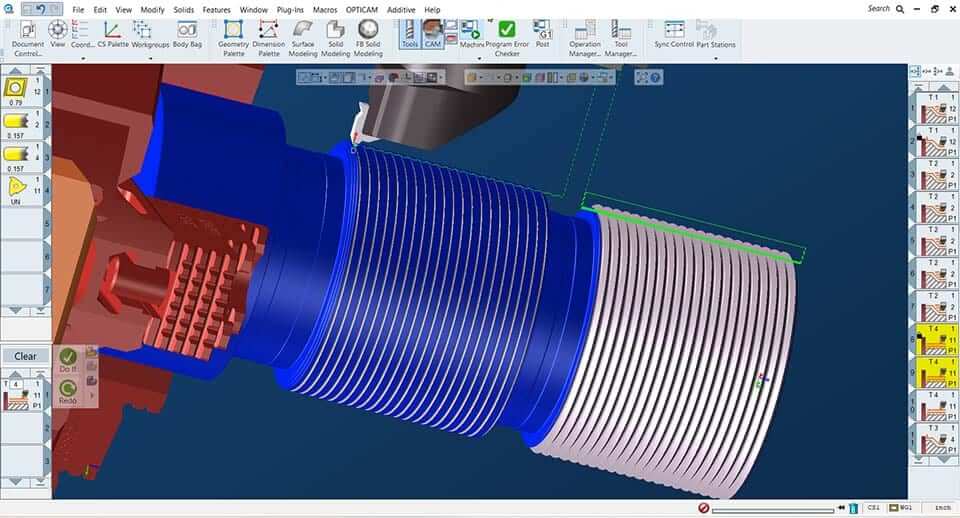The height and width of the screenshot is (518, 960).
Task: Open Sync Control
Action: click(x=674, y=37)
